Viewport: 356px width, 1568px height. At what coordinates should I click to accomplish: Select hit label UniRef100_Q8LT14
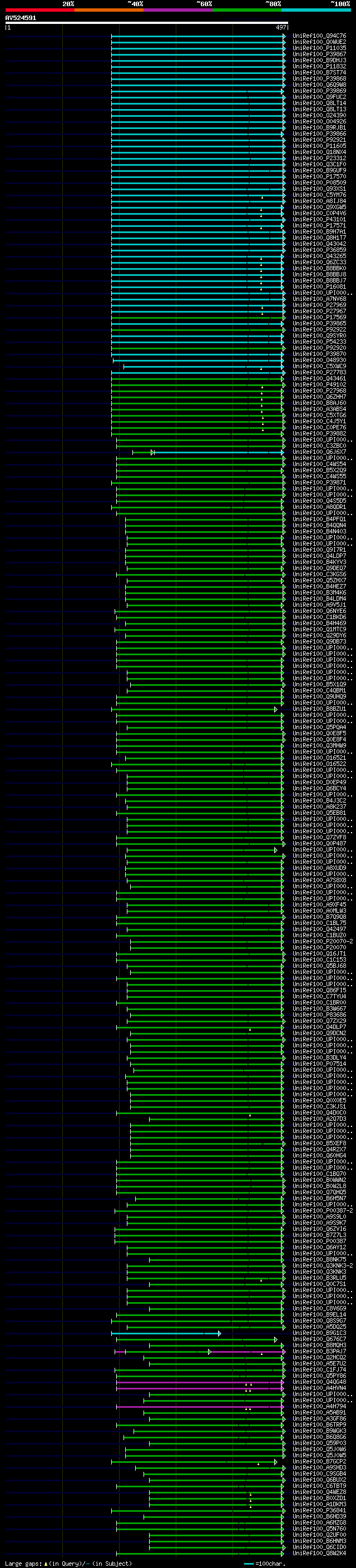pos(319,103)
